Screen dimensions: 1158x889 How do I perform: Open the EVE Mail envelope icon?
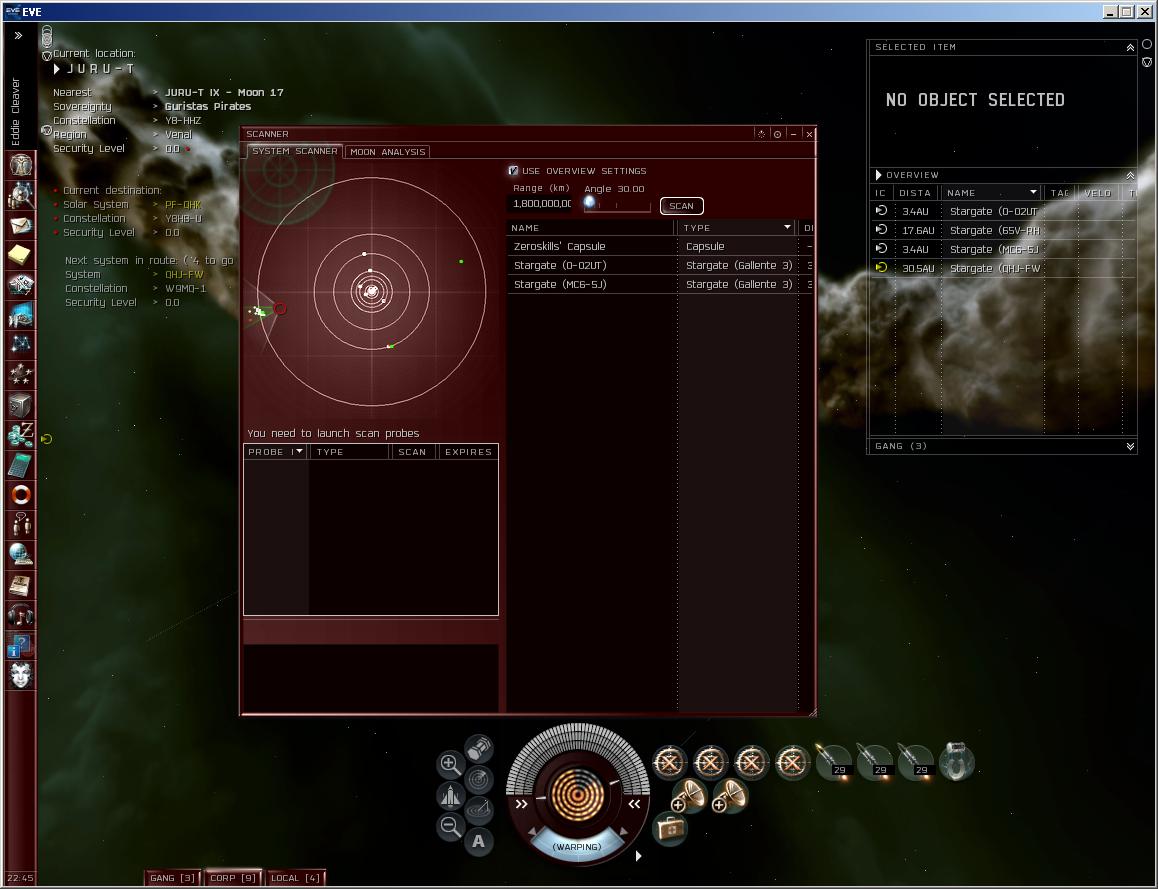21,224
